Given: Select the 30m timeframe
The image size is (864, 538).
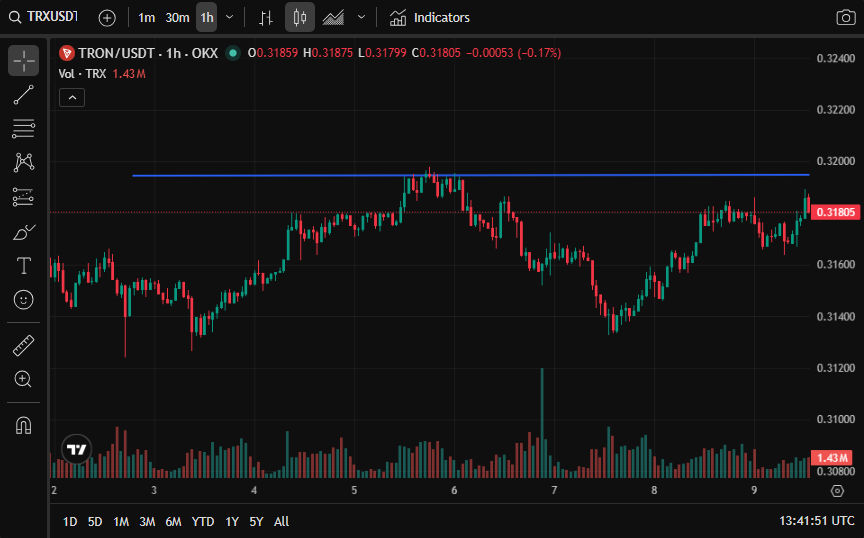Looking at the screenshot, I should [177, 18].
